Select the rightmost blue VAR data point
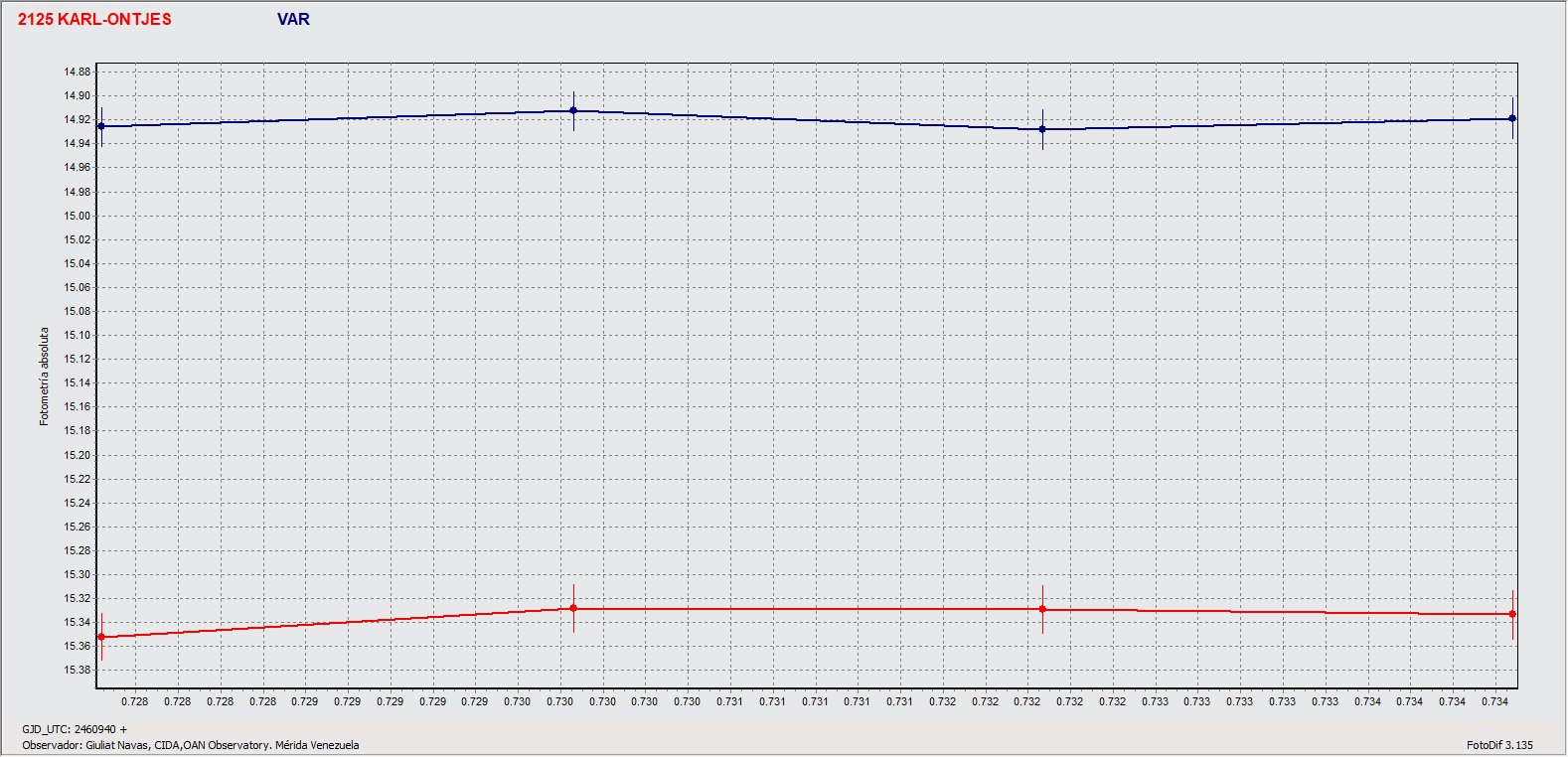 [x=1512, y=118]
